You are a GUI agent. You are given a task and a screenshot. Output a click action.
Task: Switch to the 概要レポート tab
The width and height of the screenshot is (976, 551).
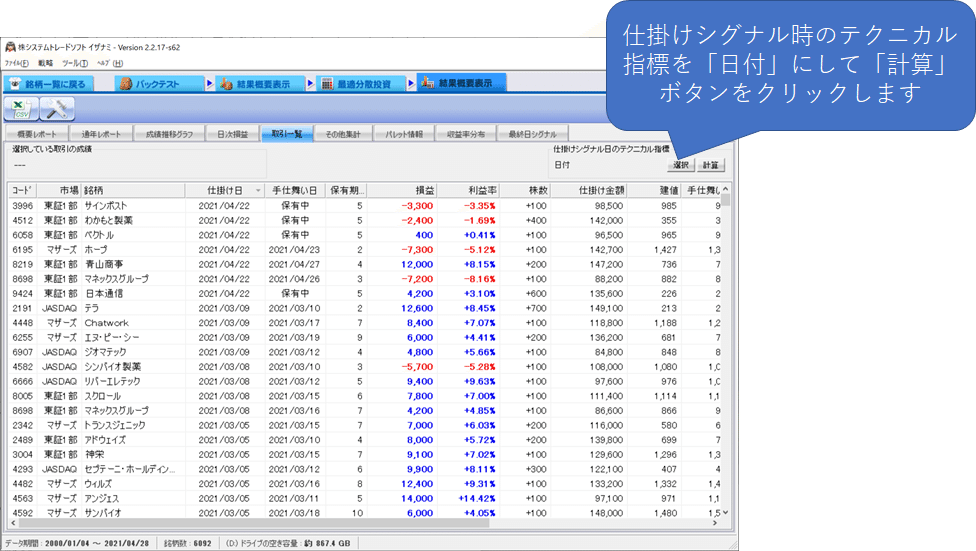point(37,134)
